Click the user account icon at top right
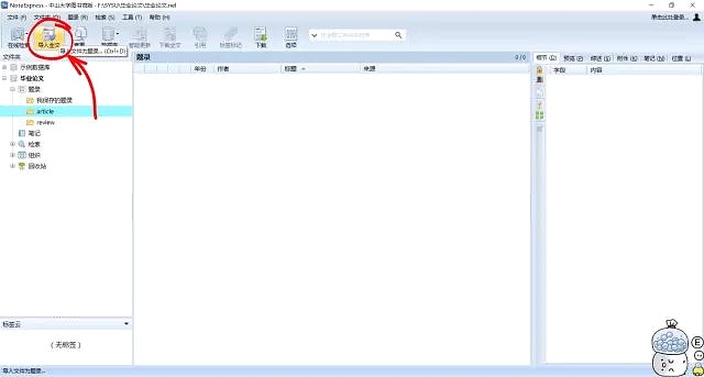704x377 pixels. pyautogui.click(x=696, y=17)
